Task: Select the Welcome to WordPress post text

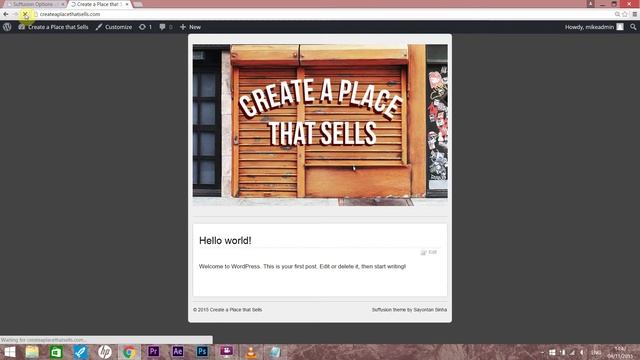Action: (302, 267)
